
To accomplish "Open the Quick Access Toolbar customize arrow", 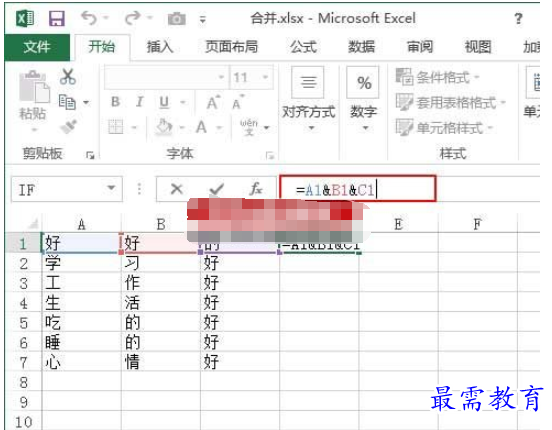I will click(x=202, y=19).
